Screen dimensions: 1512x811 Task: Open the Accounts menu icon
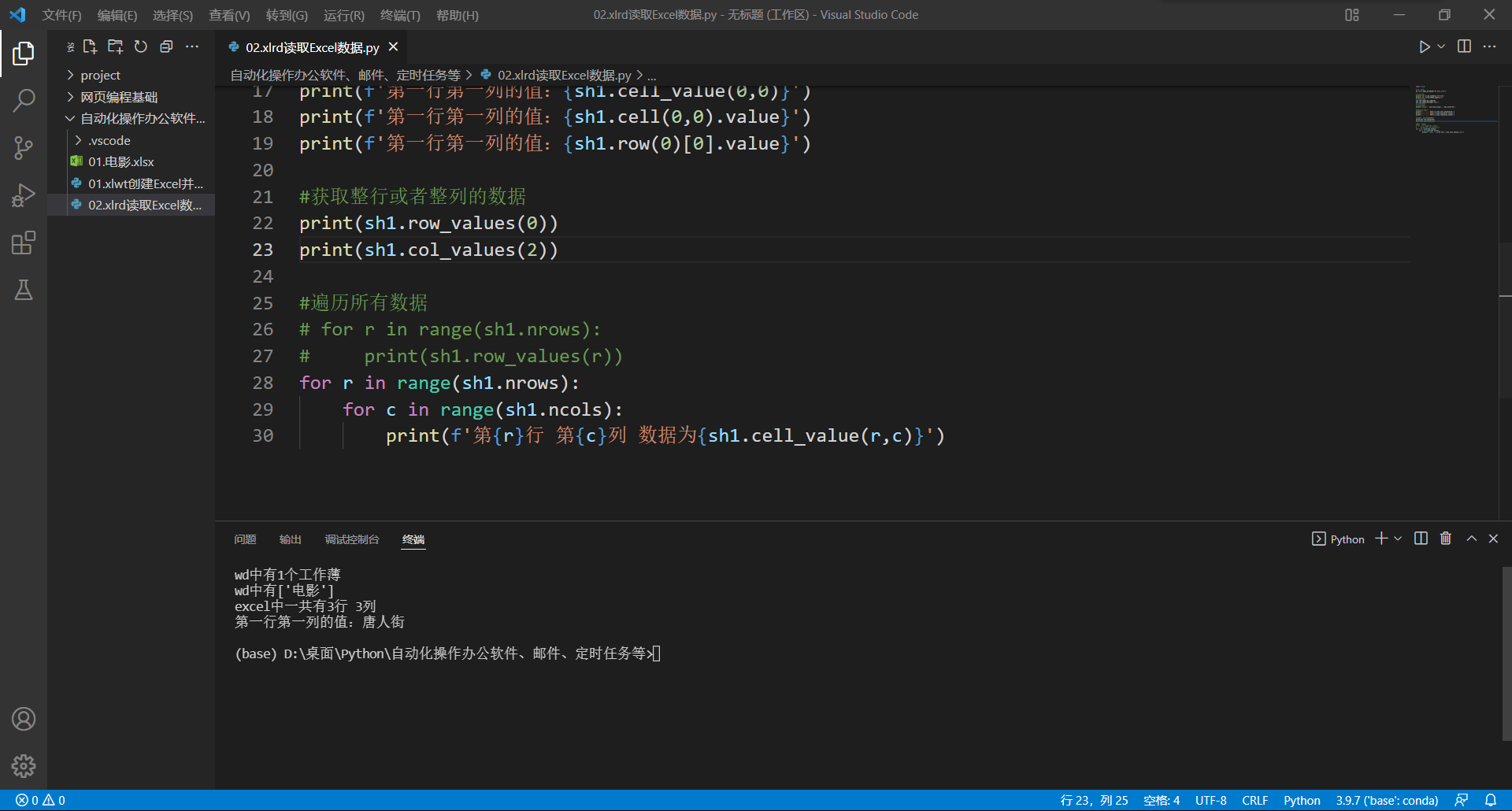click(24, 719)
